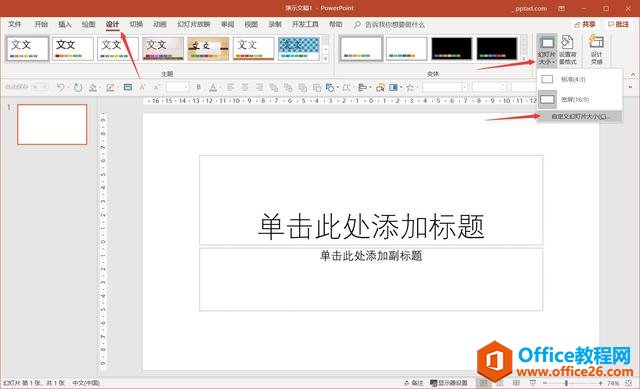Expand the variants gallery more arrow

[524, 58]
